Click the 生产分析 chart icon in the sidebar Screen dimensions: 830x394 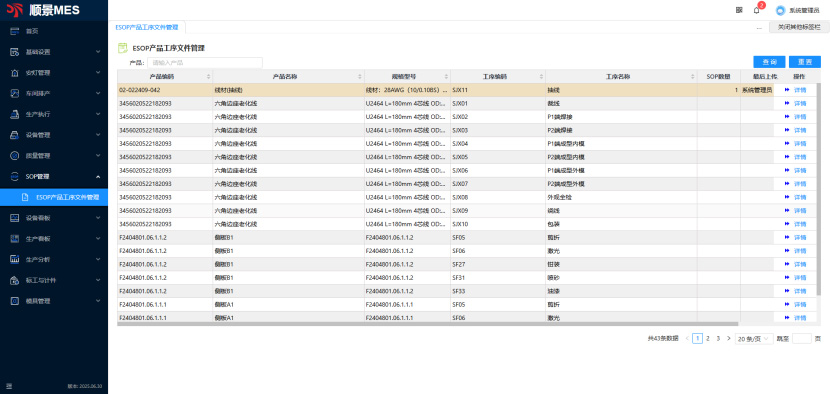(x=15, y=259)
